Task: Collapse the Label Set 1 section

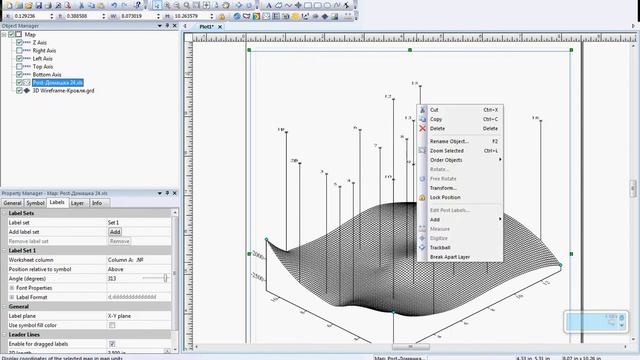Action: pyautogui.click(x=4, y=250)
